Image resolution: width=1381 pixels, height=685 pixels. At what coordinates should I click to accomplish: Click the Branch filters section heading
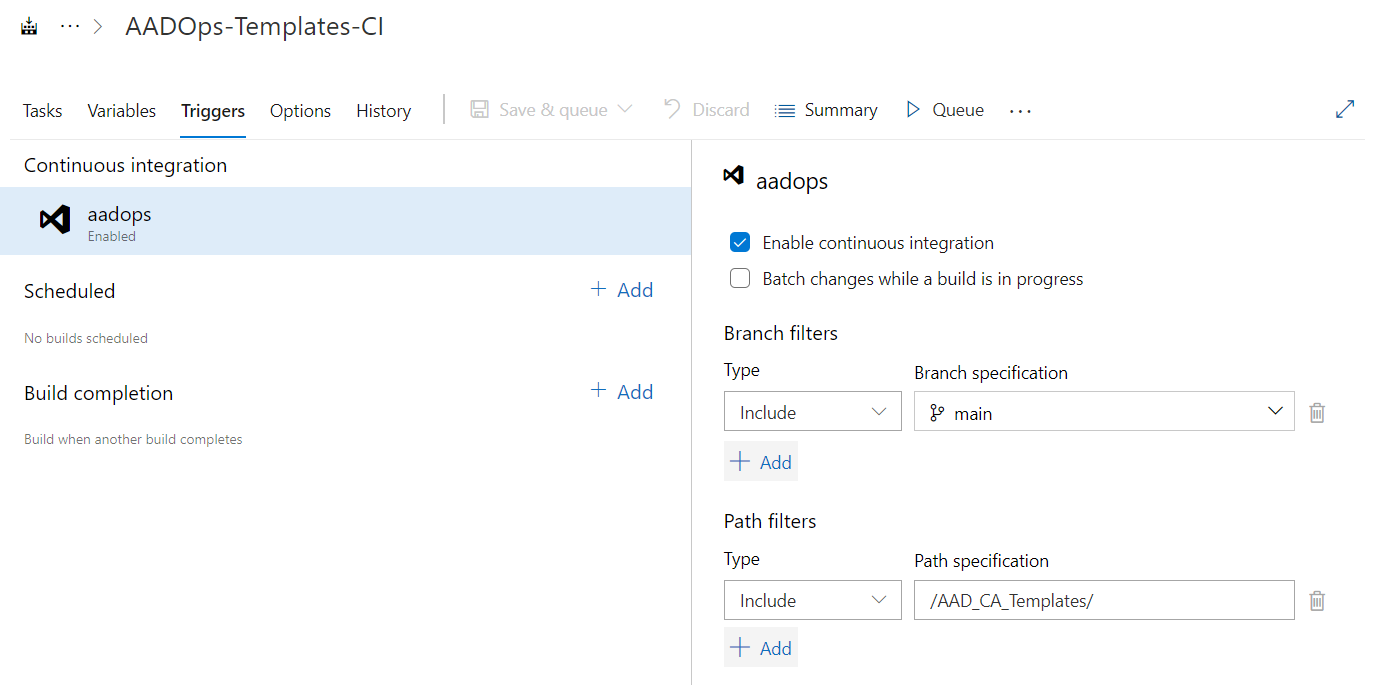tap(781, 333)
